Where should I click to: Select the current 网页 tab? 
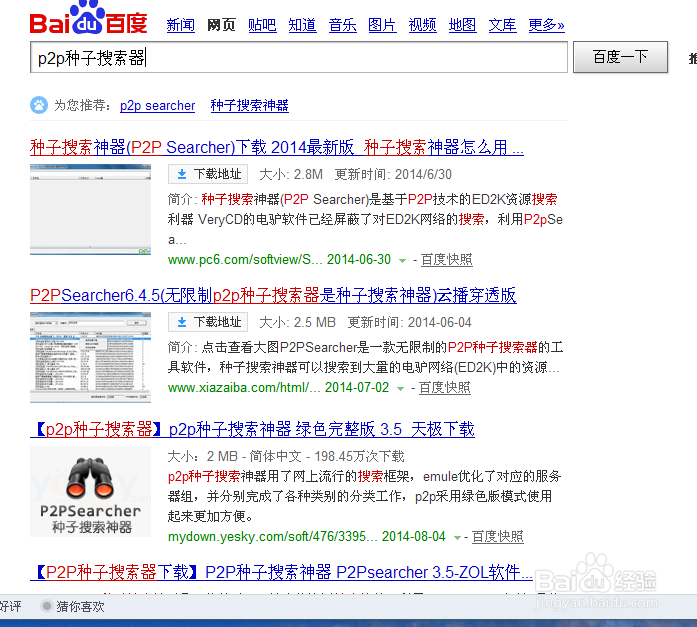click(221, 25)
